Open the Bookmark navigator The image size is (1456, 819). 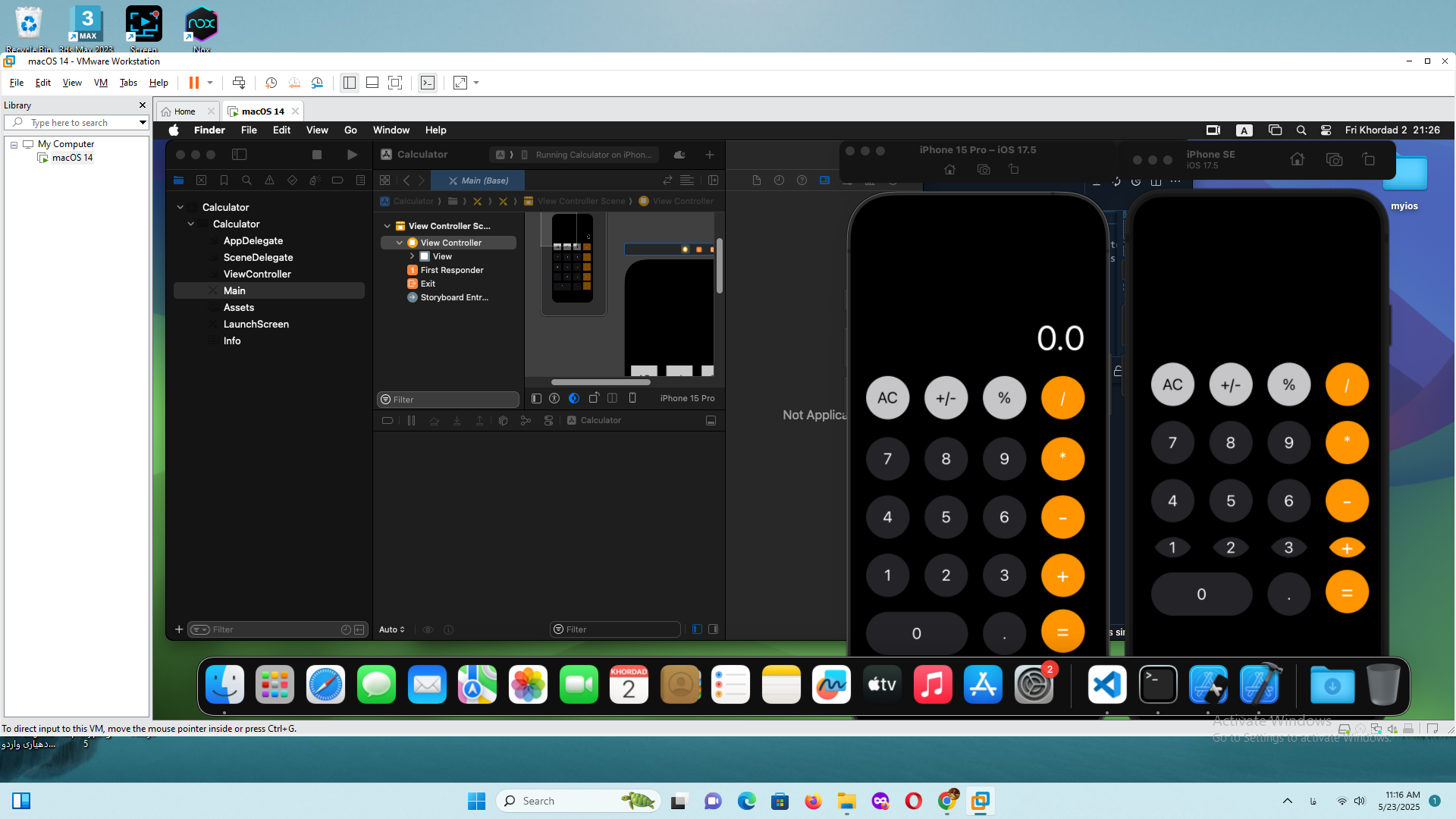224,180
